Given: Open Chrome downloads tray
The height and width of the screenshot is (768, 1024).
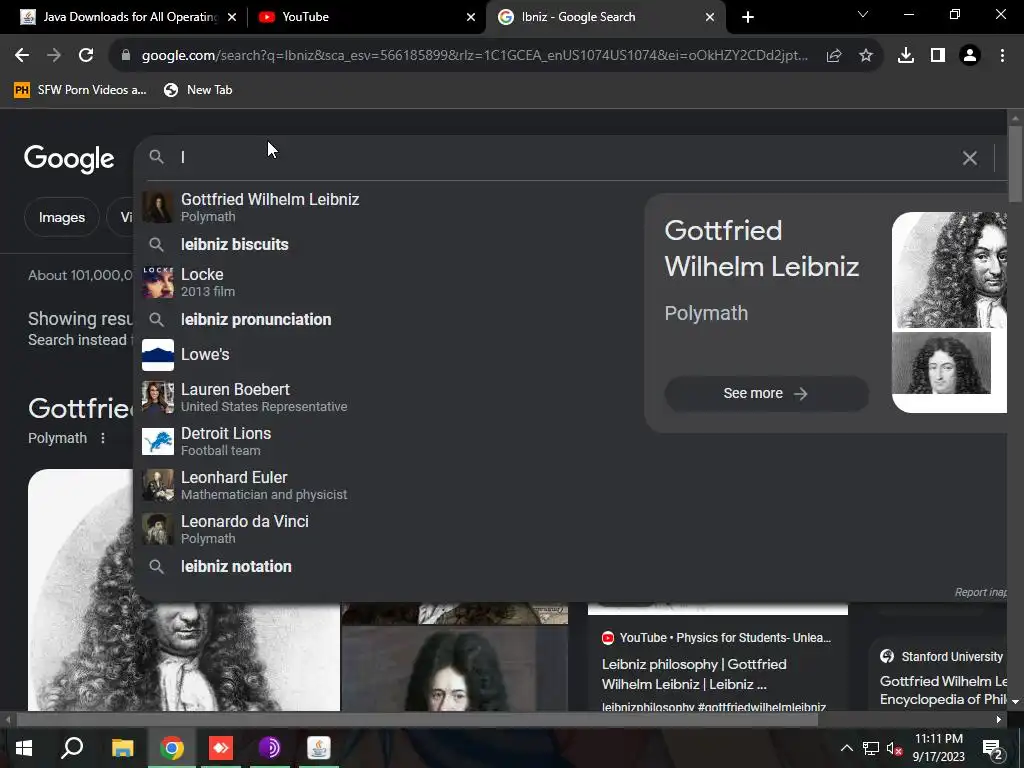Looking at the screenshot, I should click(906, 56).
